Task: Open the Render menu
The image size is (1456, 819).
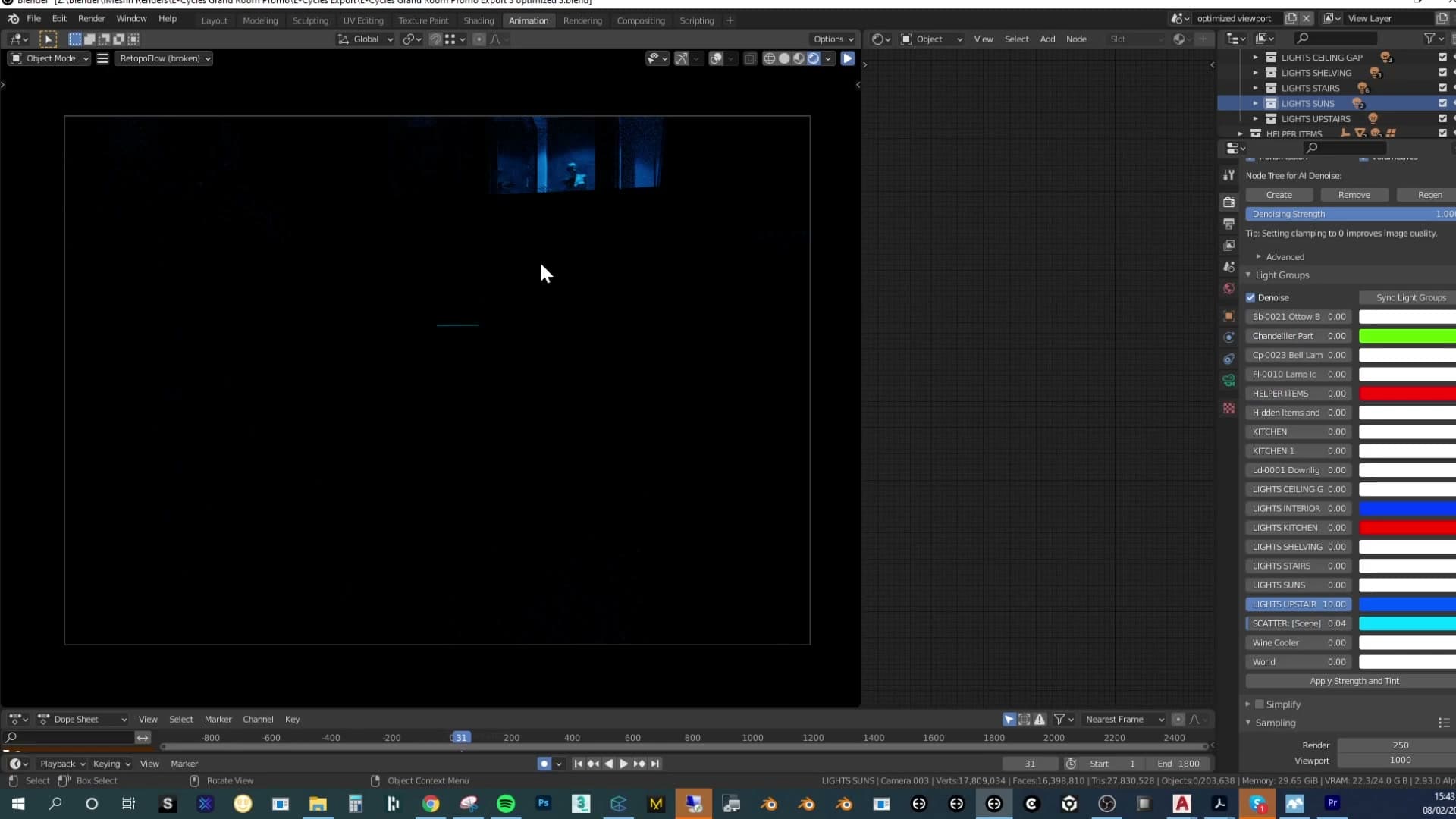Action: 91,18
